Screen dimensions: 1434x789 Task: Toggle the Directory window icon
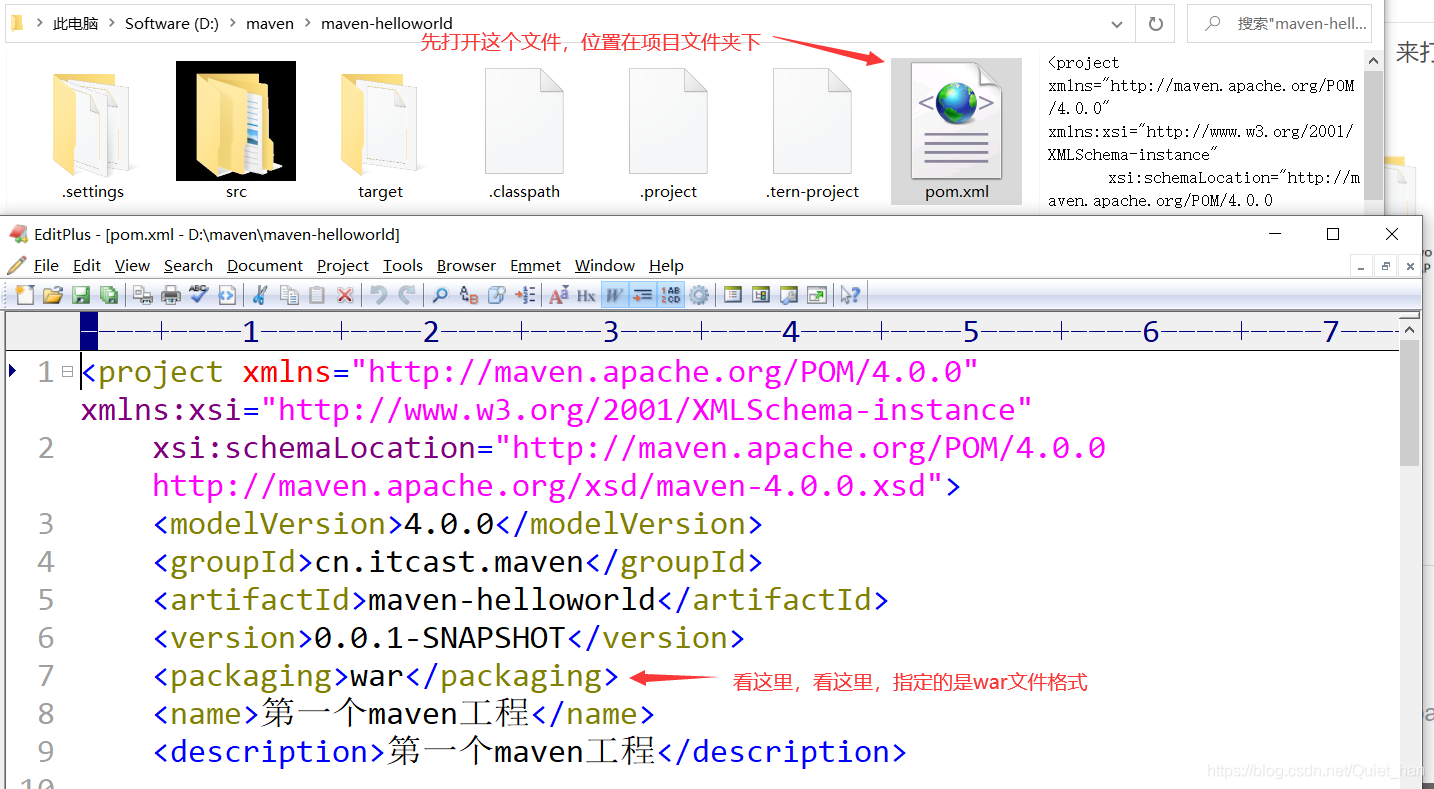click(x=761, y=295)
